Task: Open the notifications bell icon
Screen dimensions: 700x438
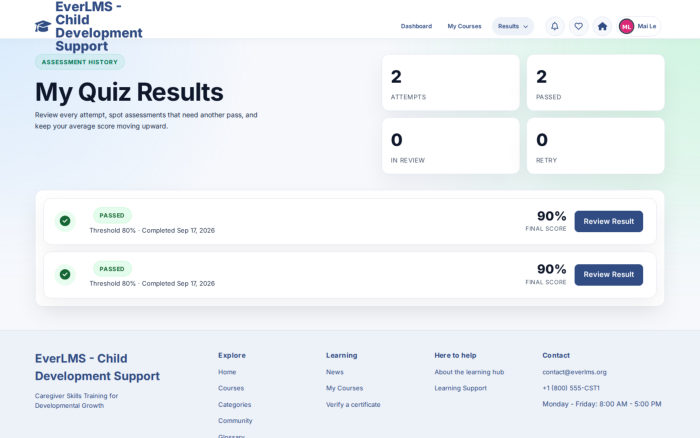Action: (x=554, y=26)
